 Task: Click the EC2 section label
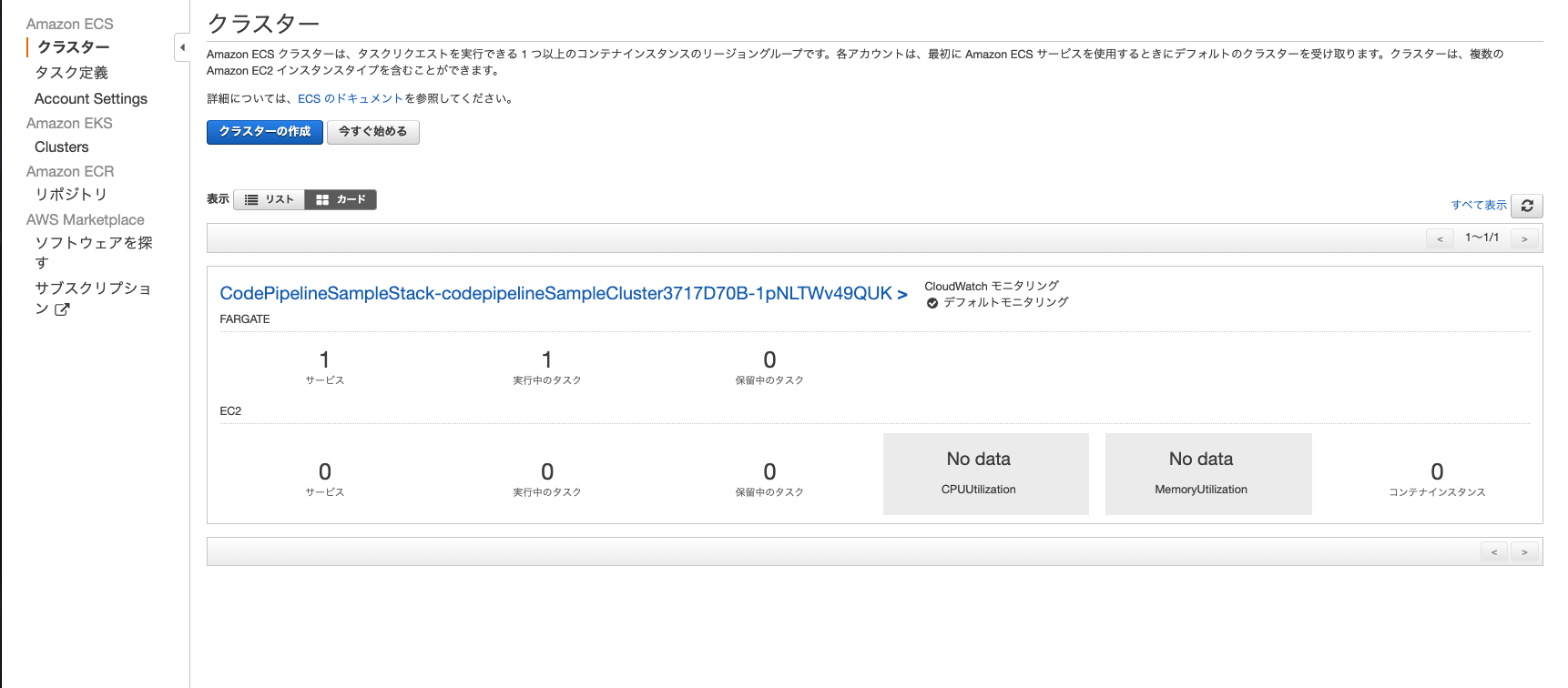(230, 411)
